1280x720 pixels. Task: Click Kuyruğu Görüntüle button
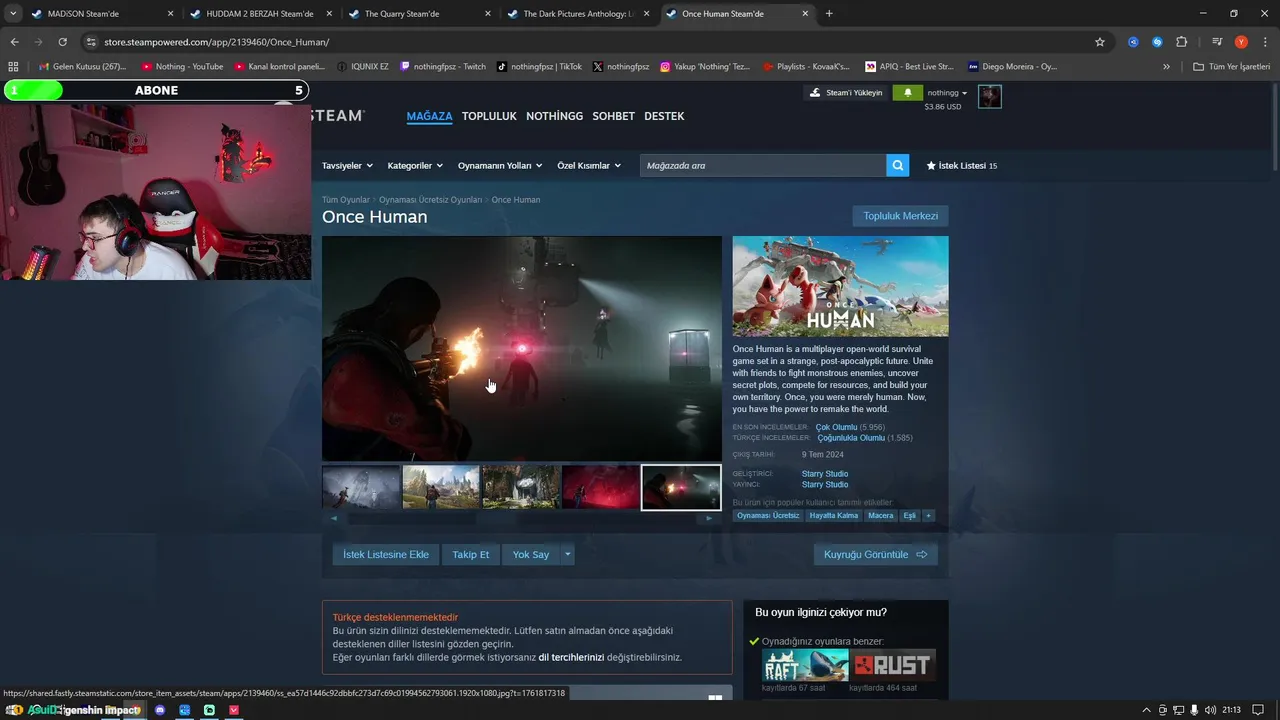pyautogui.click(x=876, y=554)
